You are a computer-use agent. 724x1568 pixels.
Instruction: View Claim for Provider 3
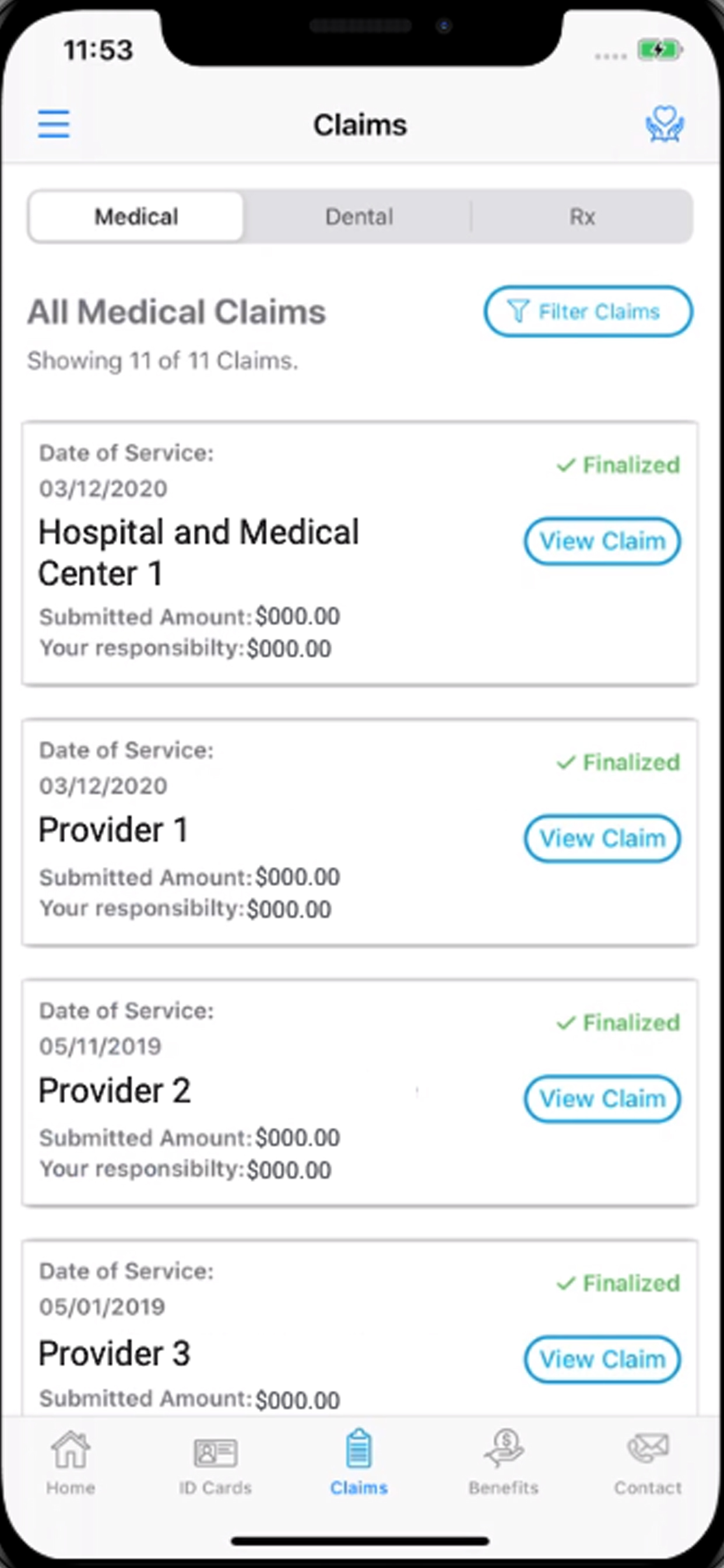pos(602,1359)
